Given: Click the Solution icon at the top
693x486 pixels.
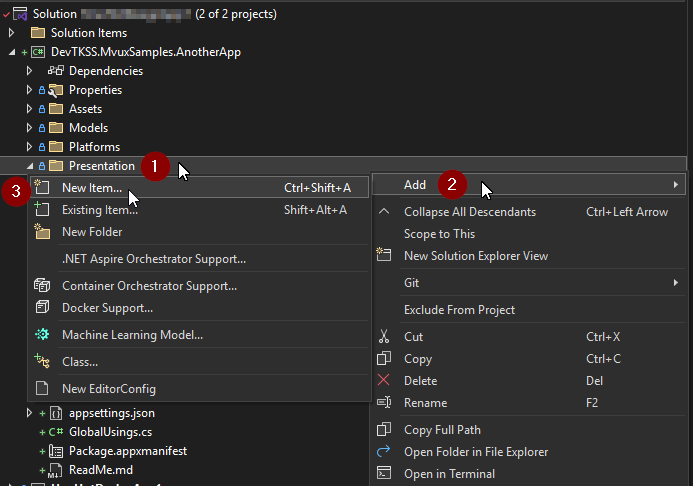Looking at the screenshot, I should pos(20,14).
